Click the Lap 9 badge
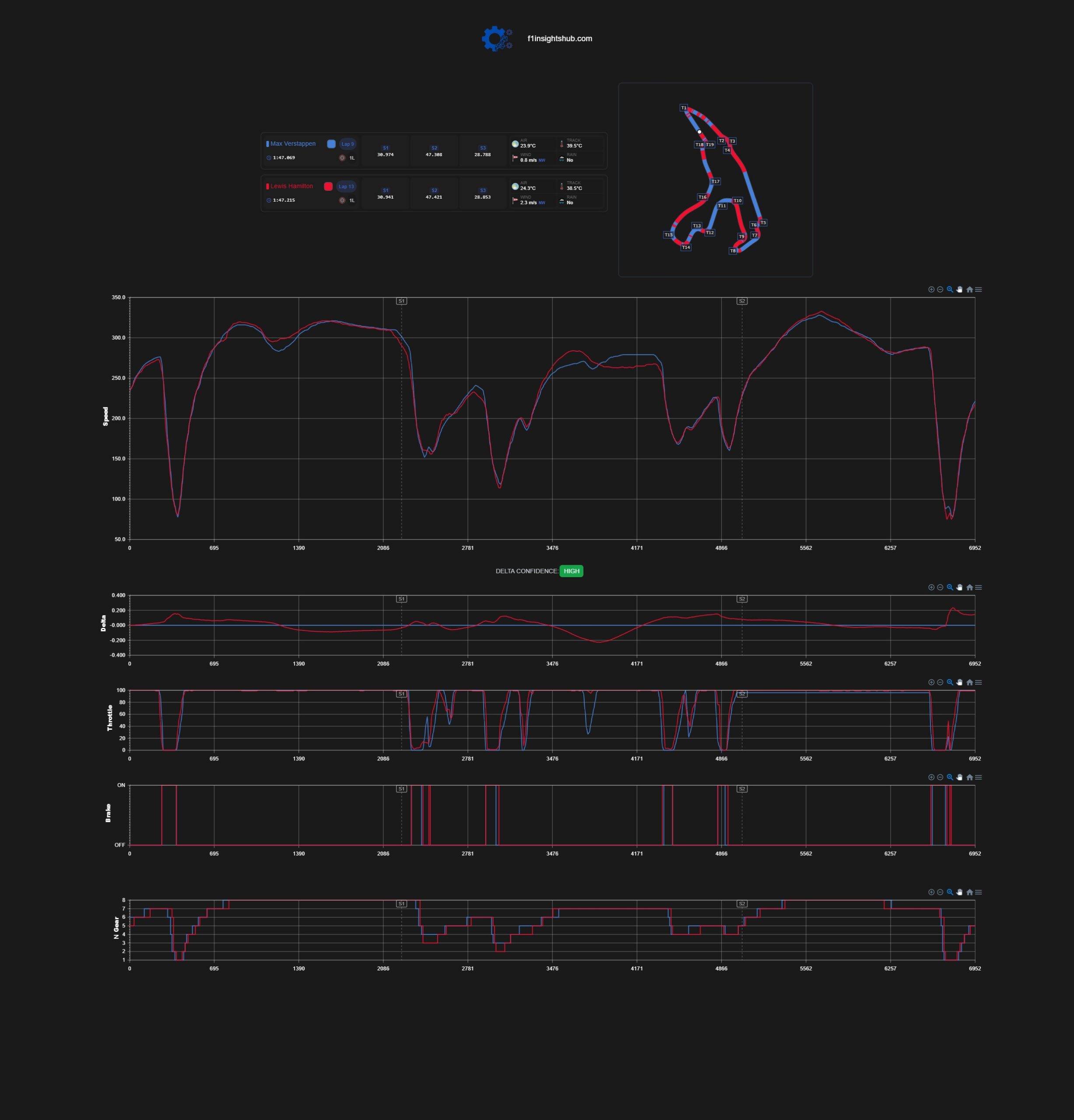This screenshot has width=1074, height=1120. 348,144
